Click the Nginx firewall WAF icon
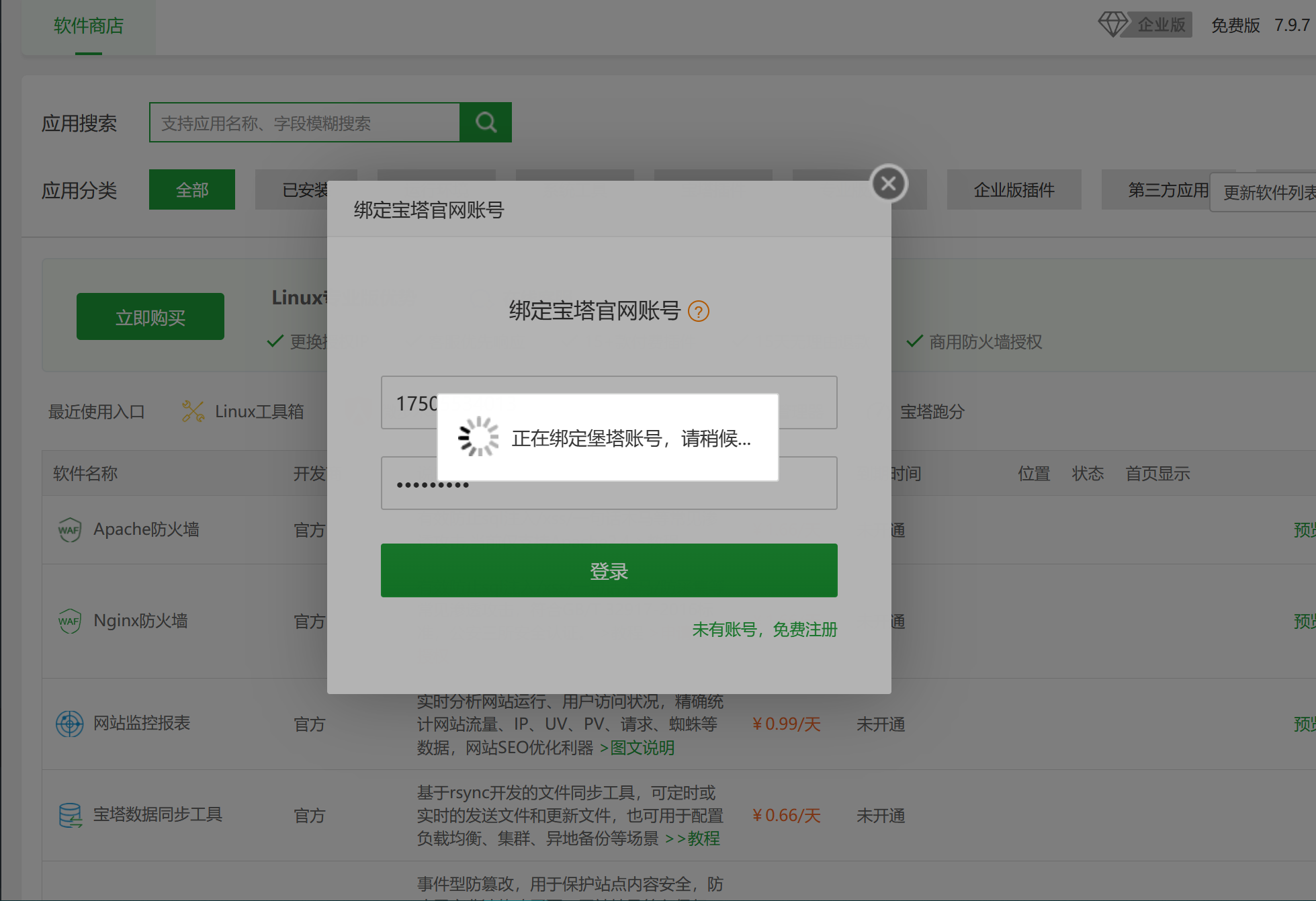 coord(69,621)
